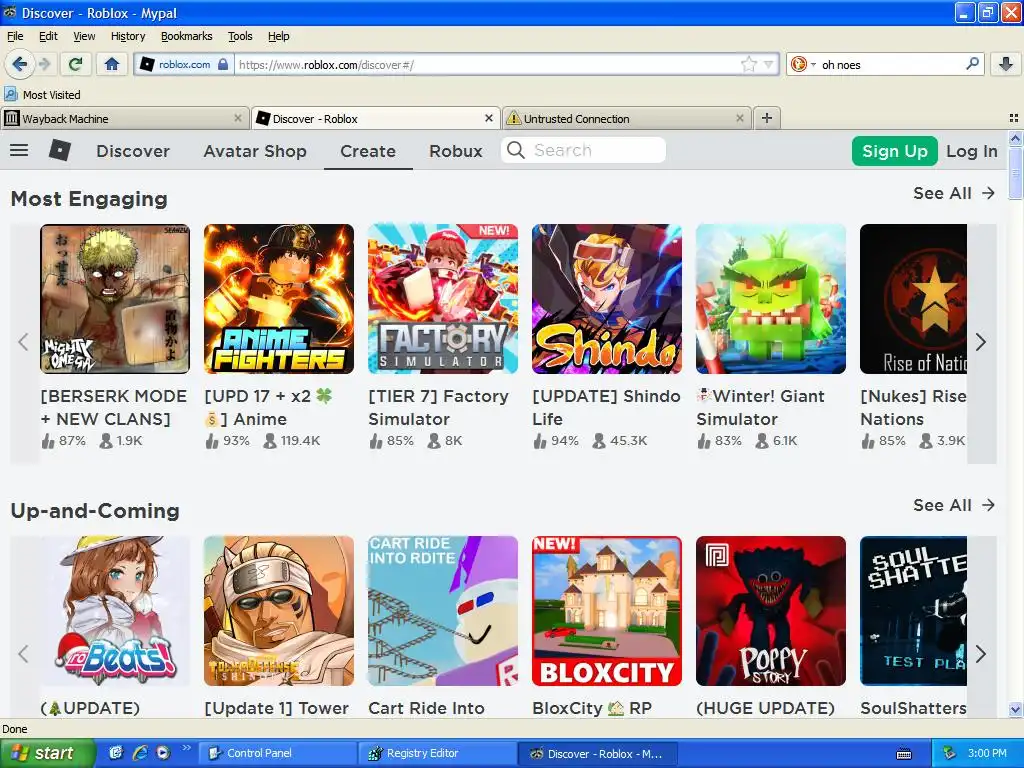Open the Most Visited bookmarks folder

(43, 95)
